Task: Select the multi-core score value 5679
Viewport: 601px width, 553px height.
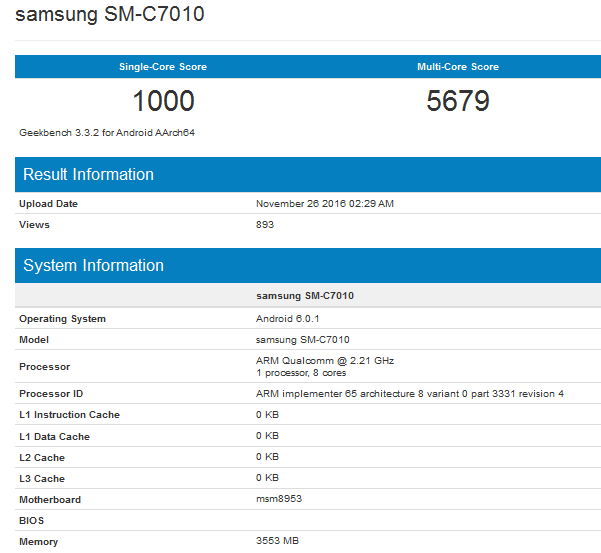Action: (x=458, y=101)
